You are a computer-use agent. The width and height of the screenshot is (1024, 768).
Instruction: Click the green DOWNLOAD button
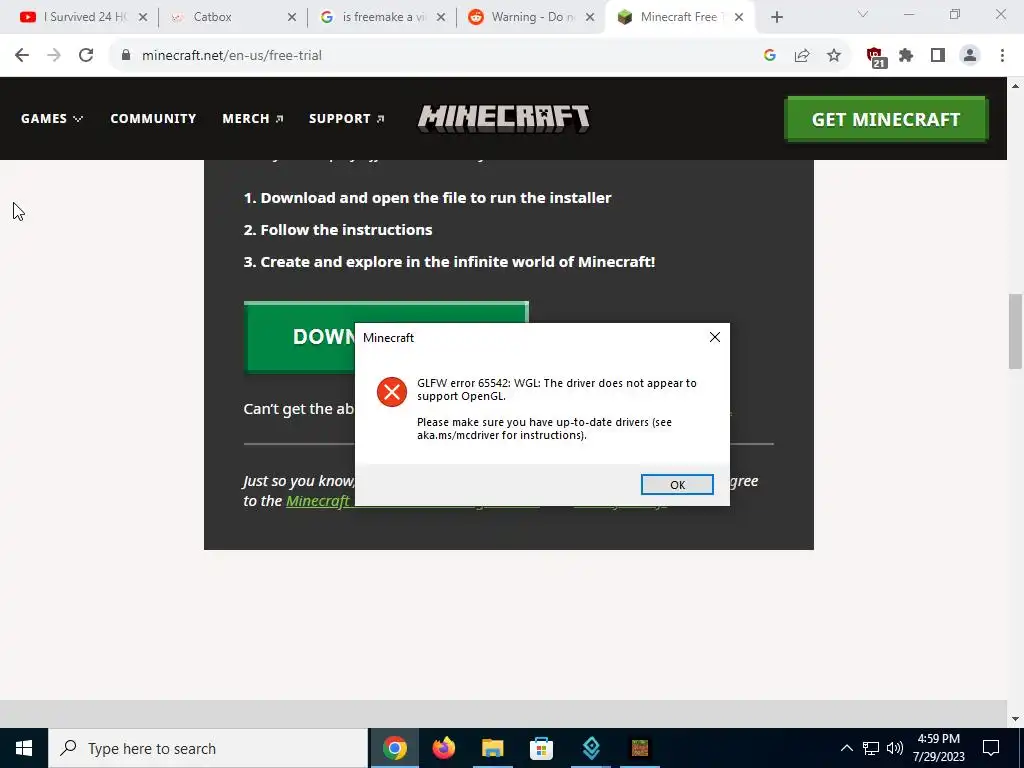coord(300,337)
